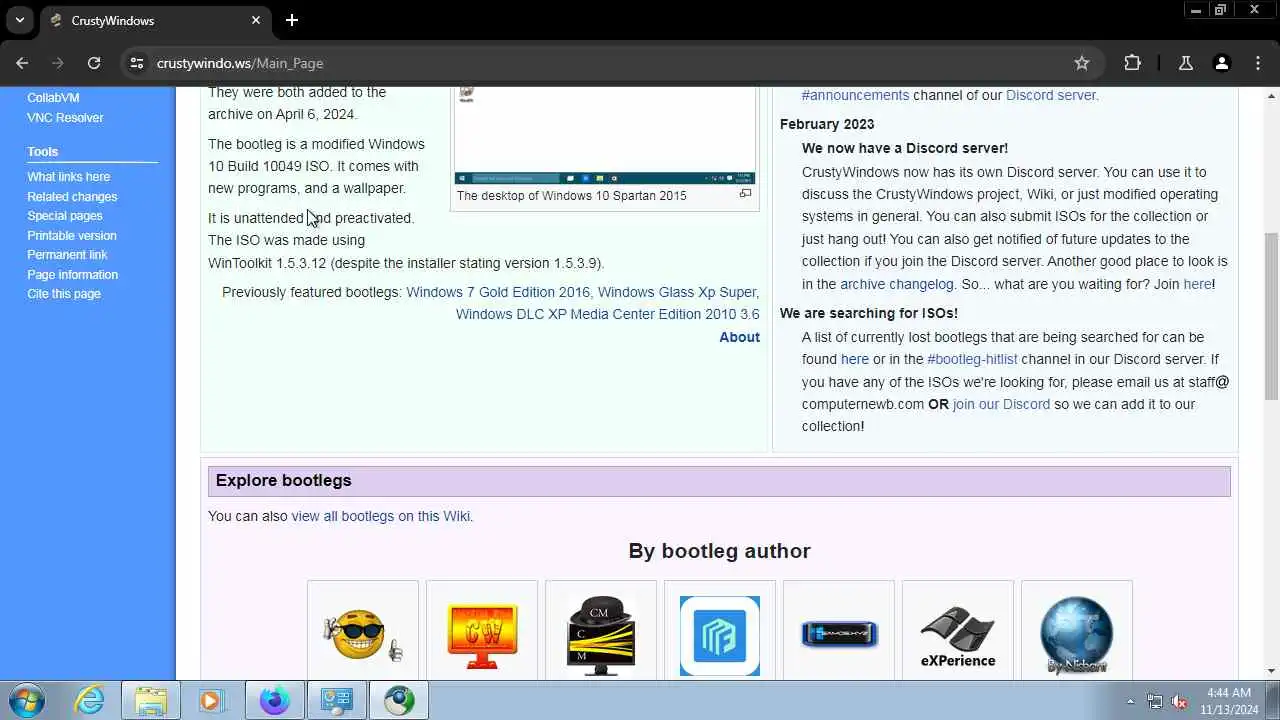Viewport: 1280px width, 720px height.
Task: Open the Gamoshive banner author icon
Action: coord(839,634)
